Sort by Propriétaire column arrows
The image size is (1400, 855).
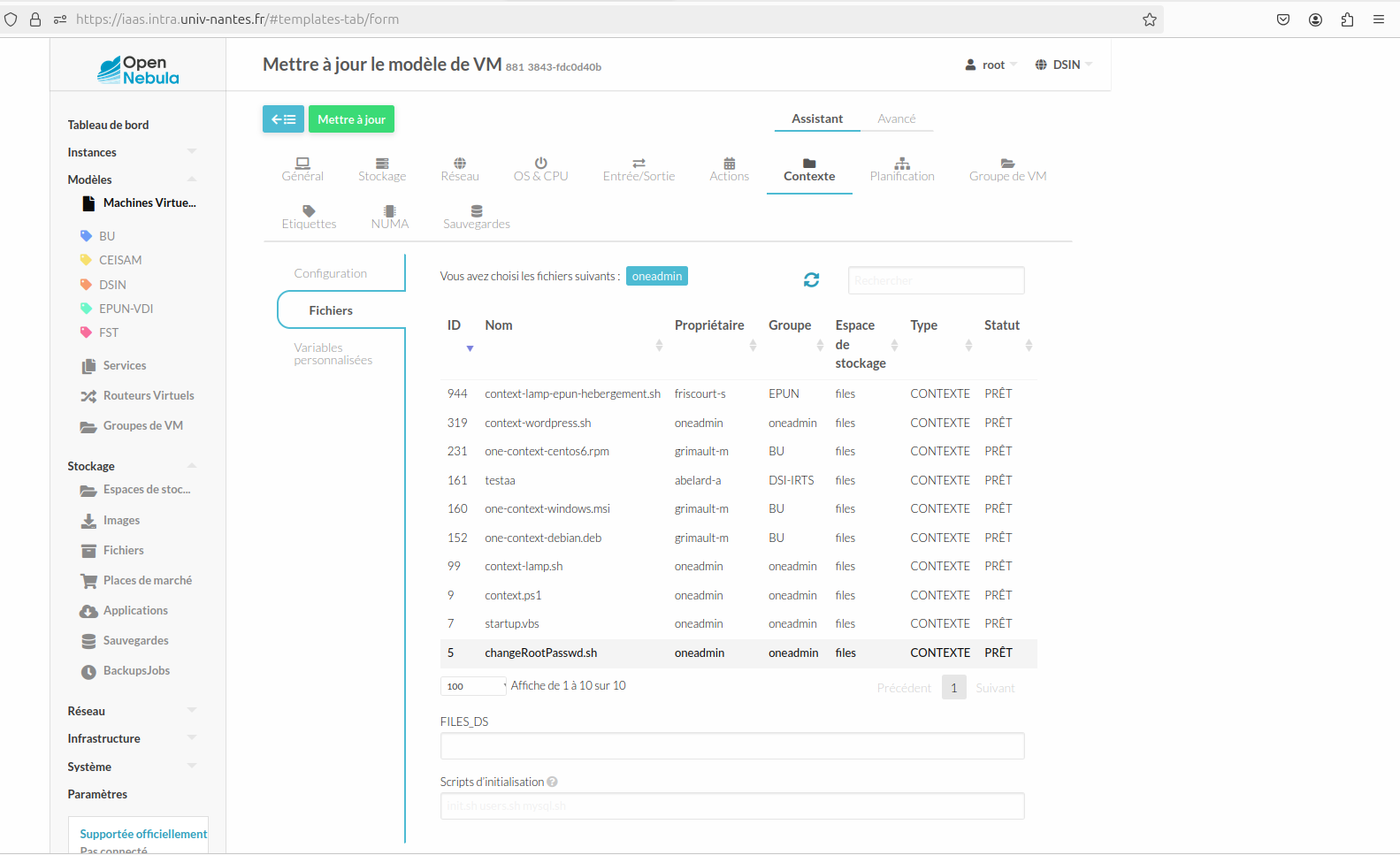click(x=753, y=345)
